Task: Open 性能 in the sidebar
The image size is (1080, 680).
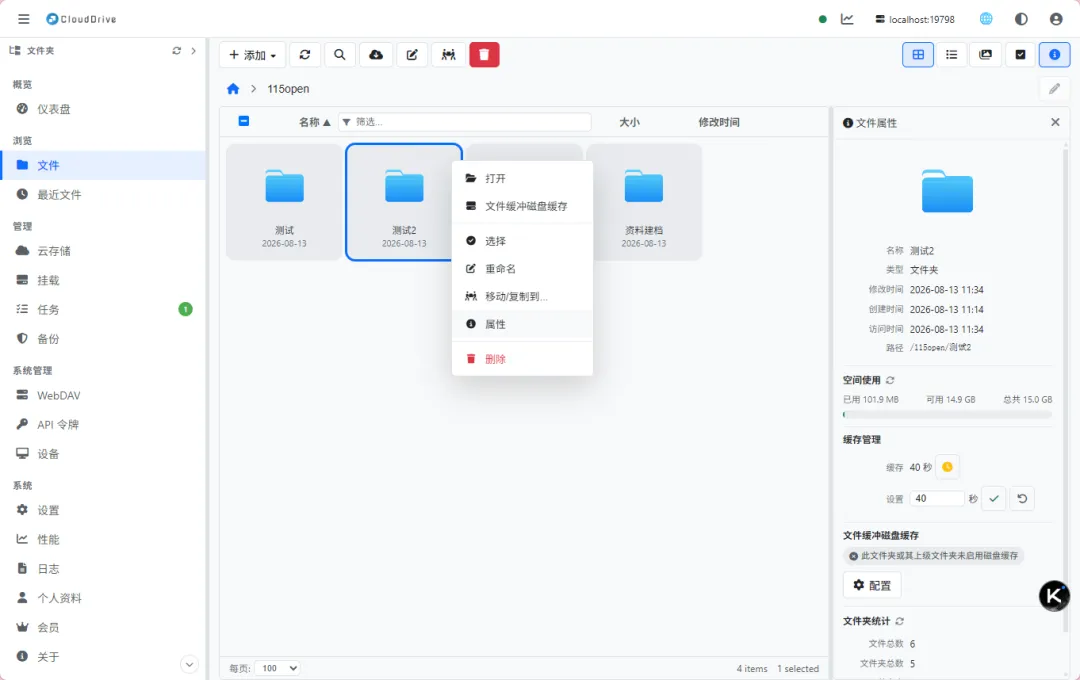Action: tap(103, 539)
